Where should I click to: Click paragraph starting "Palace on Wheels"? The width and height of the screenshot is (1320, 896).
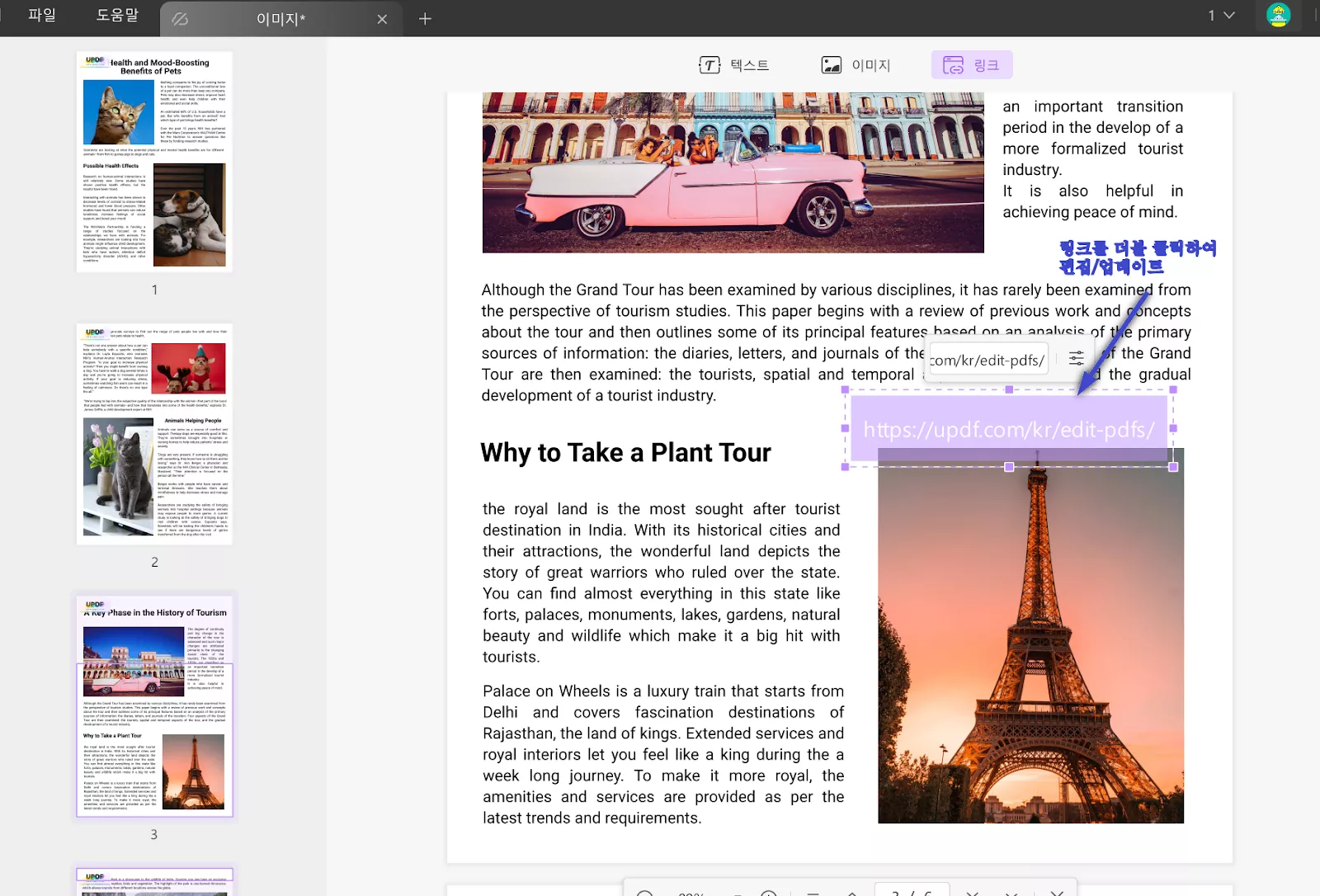(663, 754)
